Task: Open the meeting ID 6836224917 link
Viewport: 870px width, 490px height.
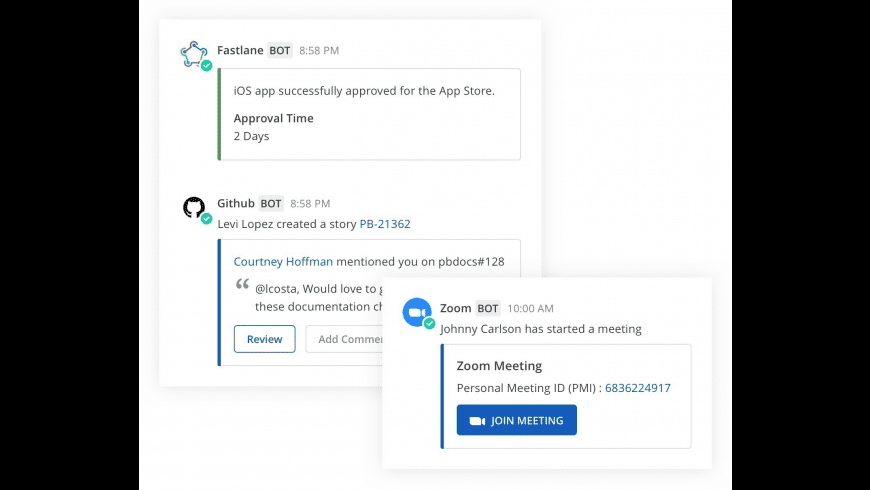Action: [637, 388]
